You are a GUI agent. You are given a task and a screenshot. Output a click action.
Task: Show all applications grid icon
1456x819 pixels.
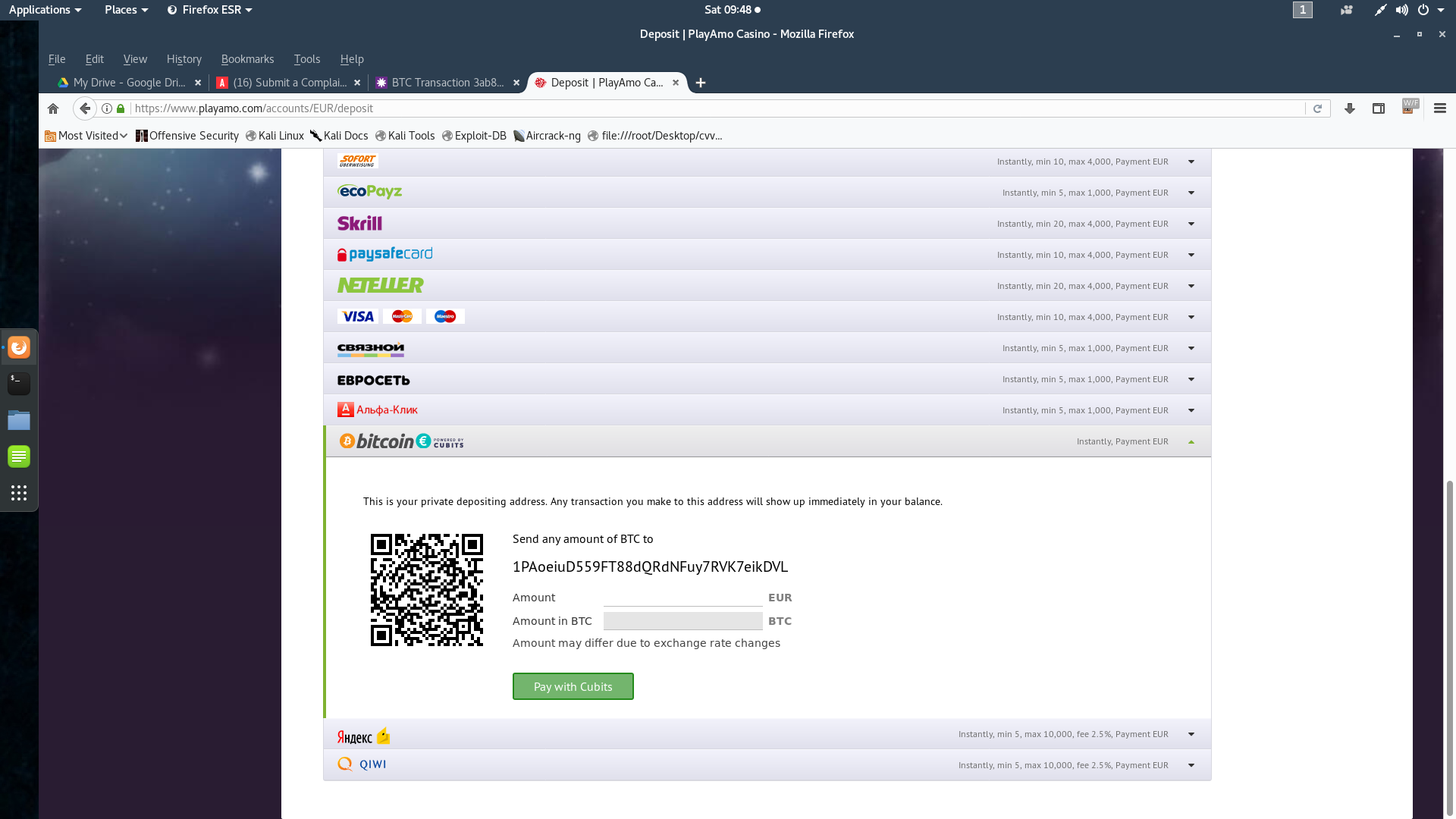pyautogui.click(x=19, y=493)
